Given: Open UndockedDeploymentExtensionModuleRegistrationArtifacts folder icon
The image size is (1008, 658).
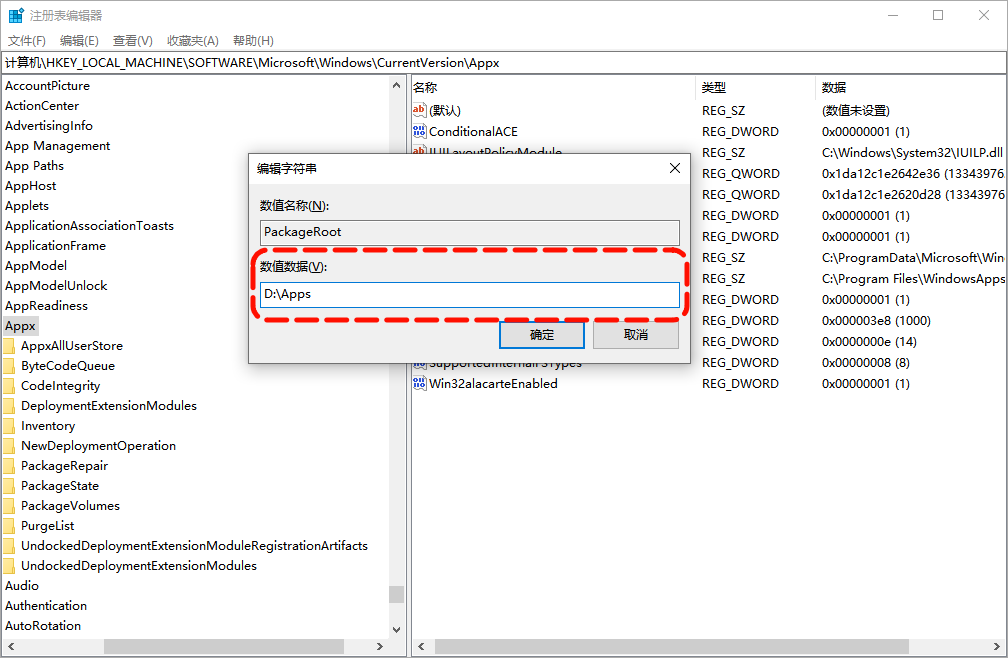Looking at the screenshot, I should 9,546.
